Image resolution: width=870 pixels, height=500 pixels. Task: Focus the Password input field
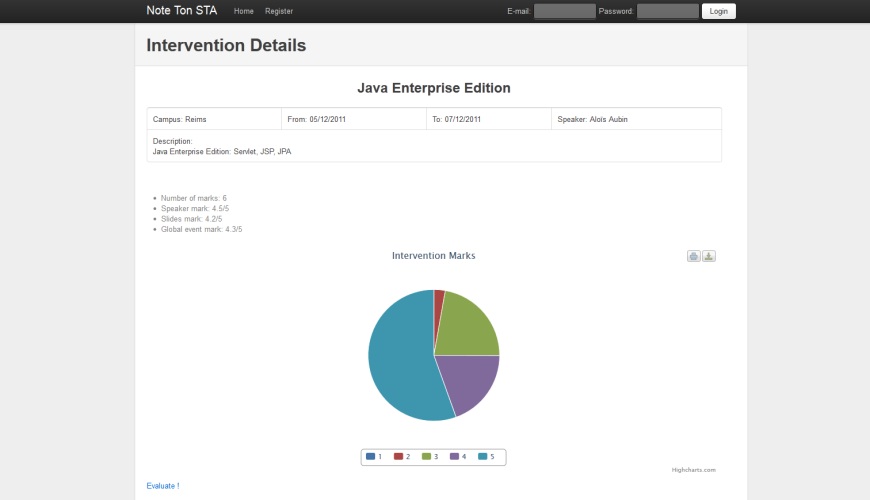667,11
